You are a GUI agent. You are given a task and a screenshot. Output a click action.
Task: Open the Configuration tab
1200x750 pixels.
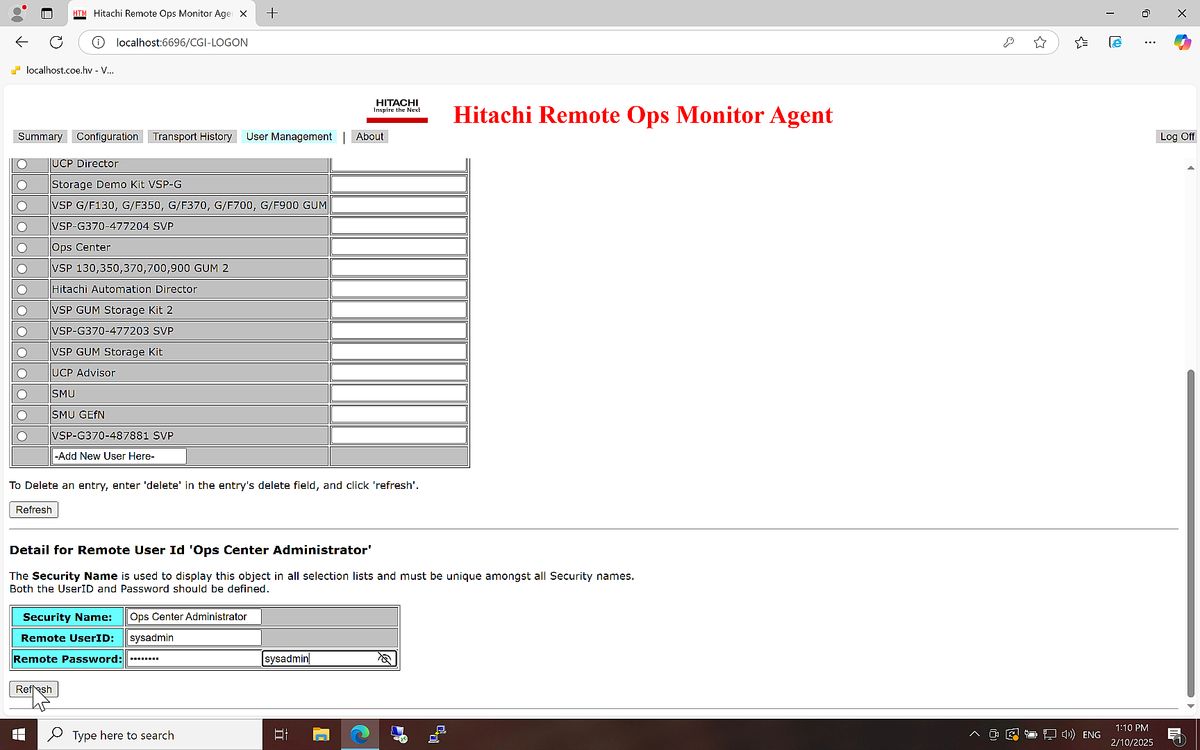point(107,137)
